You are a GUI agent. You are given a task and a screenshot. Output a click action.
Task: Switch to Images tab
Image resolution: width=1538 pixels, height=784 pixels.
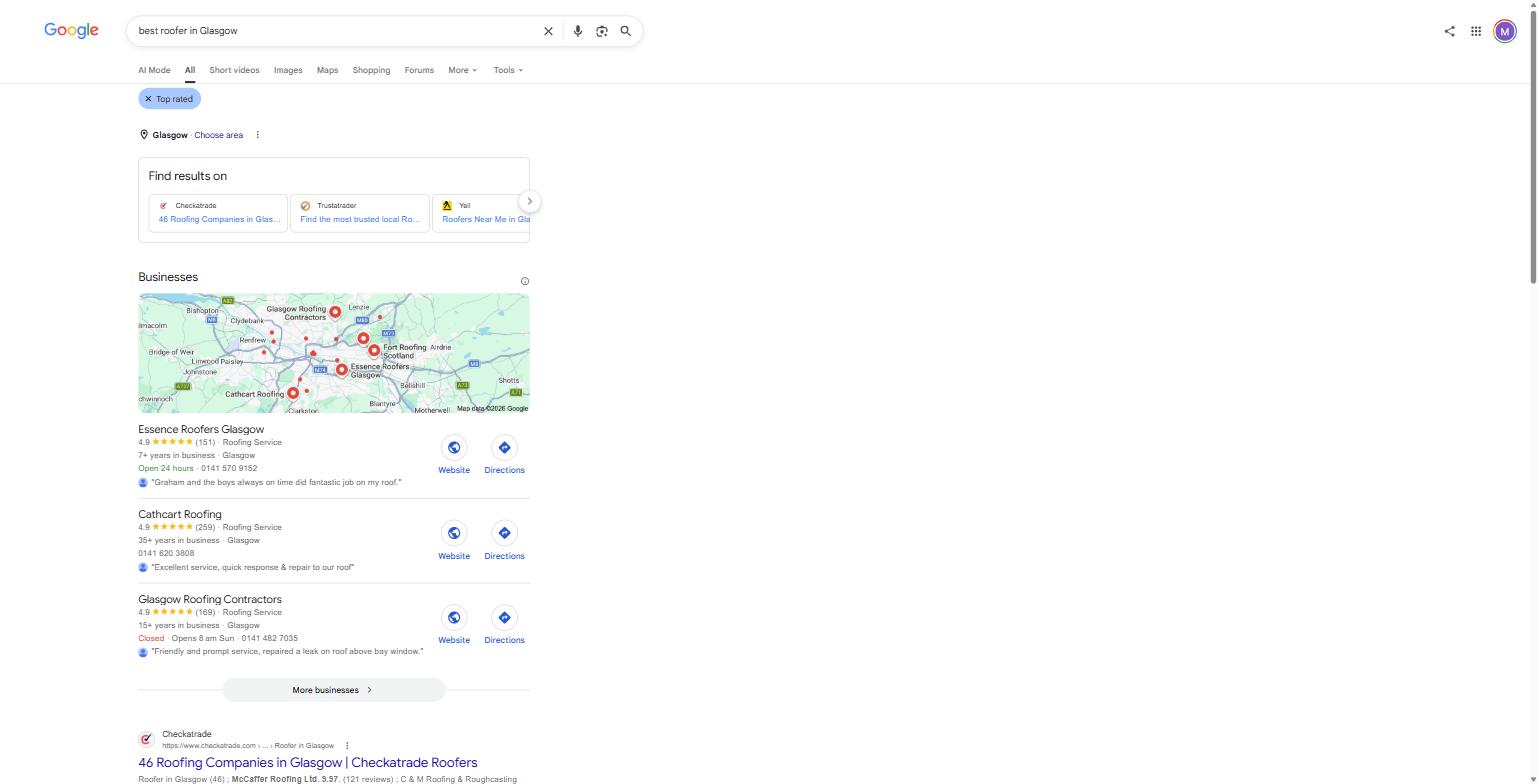click(288, 70)
